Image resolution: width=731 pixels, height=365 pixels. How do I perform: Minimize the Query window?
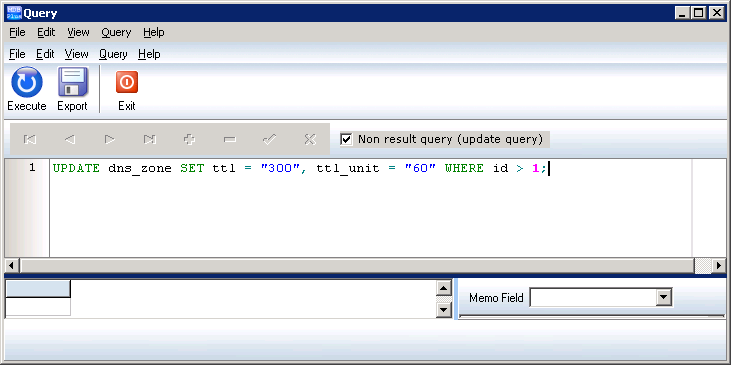pyautogui.click(x=682, y=13)
